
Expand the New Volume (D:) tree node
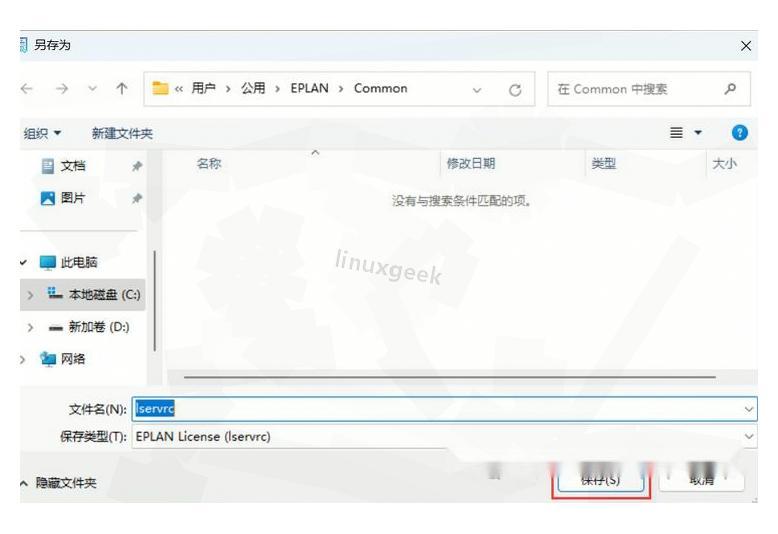pyautogui.click(x=30, y=327)
